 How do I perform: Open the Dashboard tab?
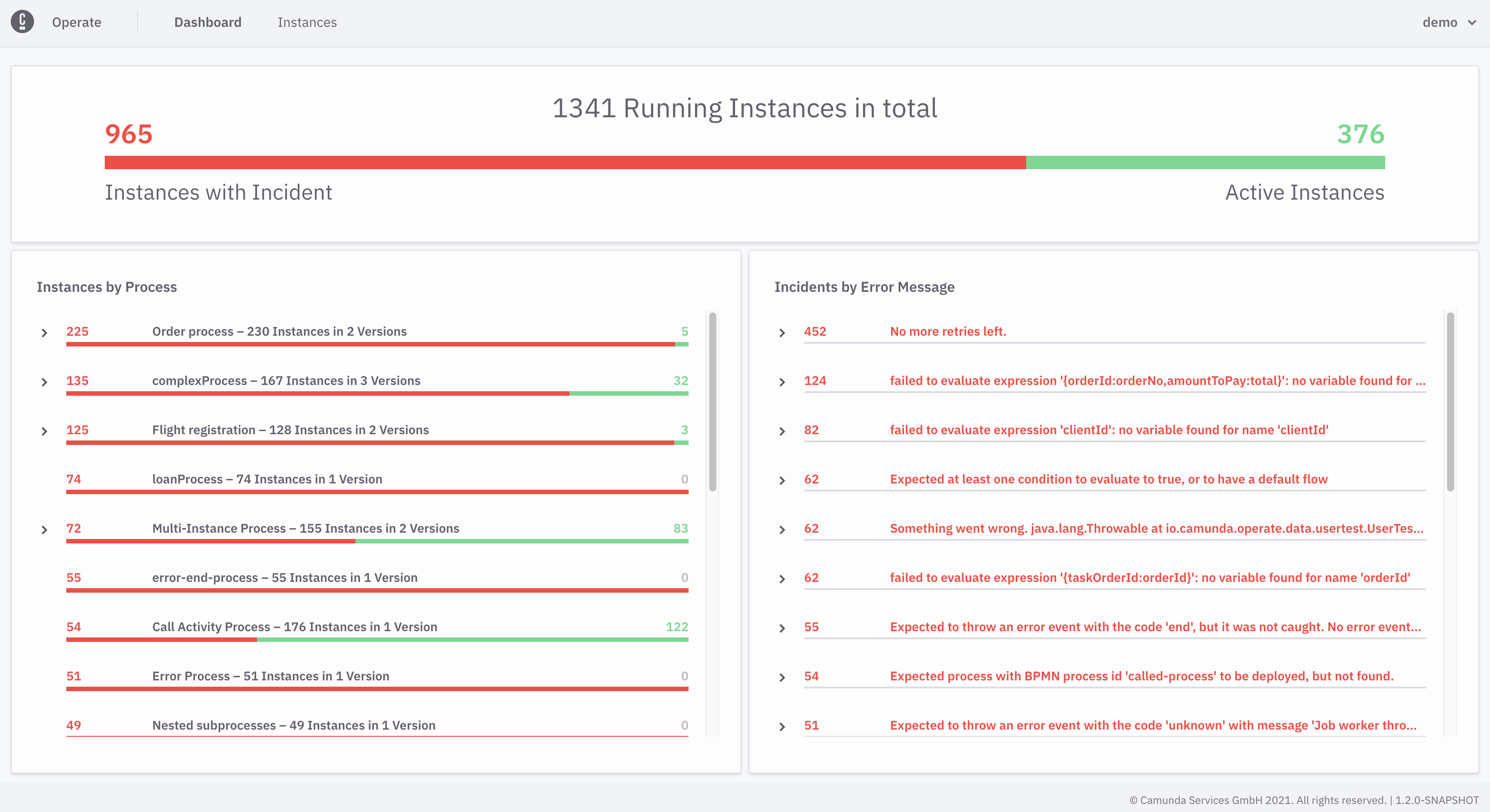click(x=208, y=22)
